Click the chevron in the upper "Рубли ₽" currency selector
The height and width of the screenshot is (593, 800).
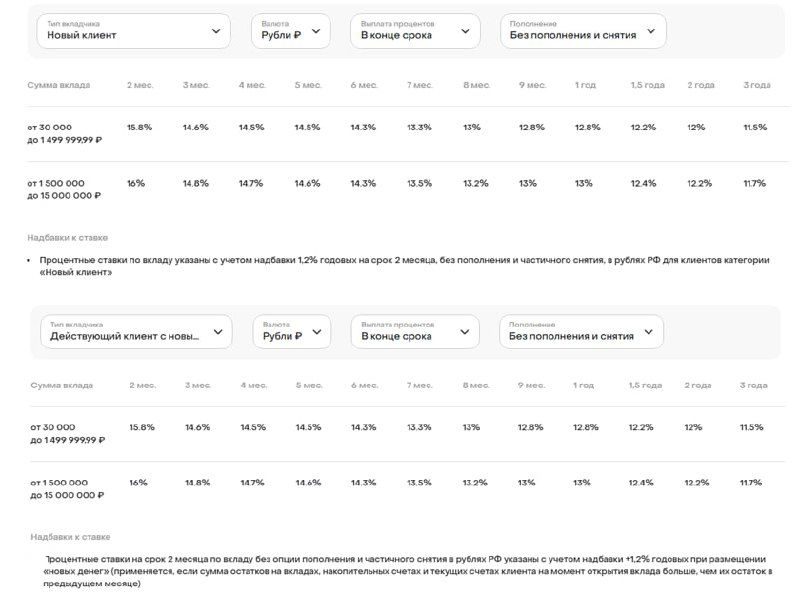click(x=316, y=31)
